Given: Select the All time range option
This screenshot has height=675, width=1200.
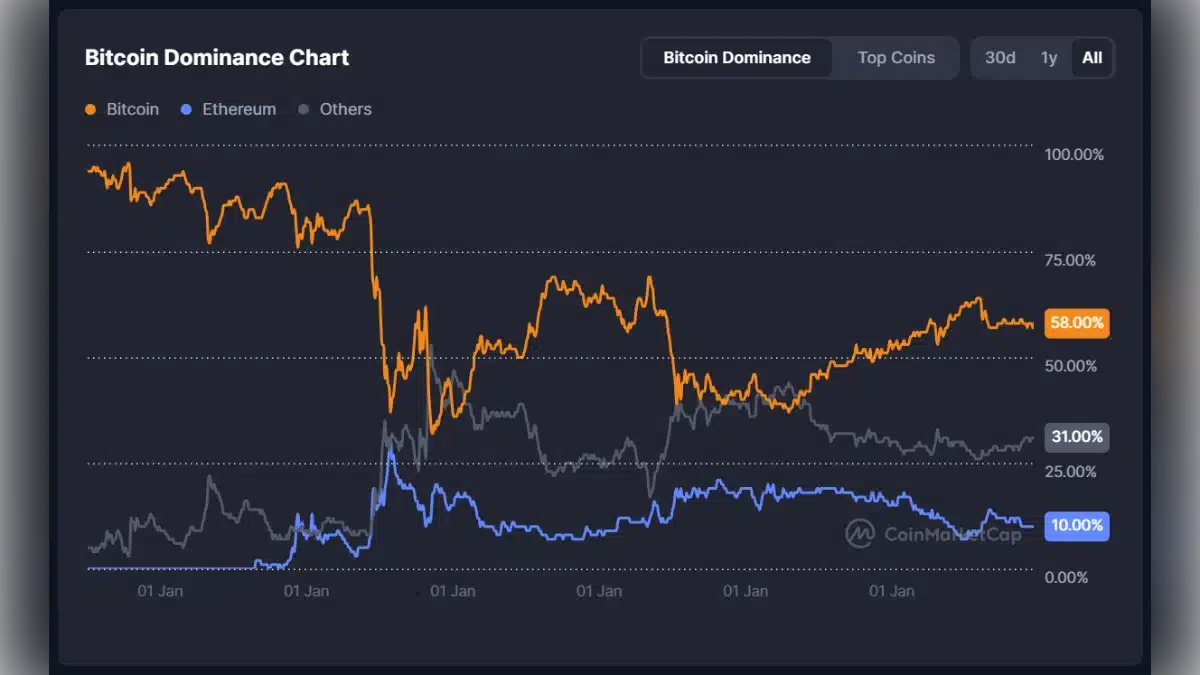Looking at the screenshot, I should point(1091,57).
